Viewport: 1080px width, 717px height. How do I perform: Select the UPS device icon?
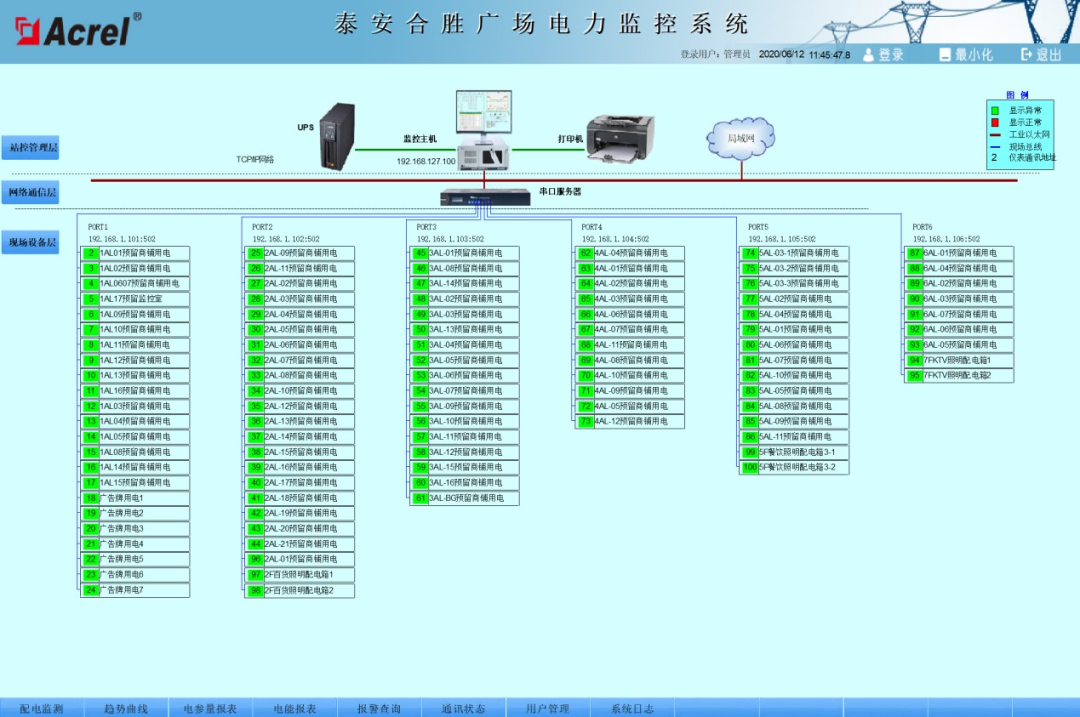[336, 135]
